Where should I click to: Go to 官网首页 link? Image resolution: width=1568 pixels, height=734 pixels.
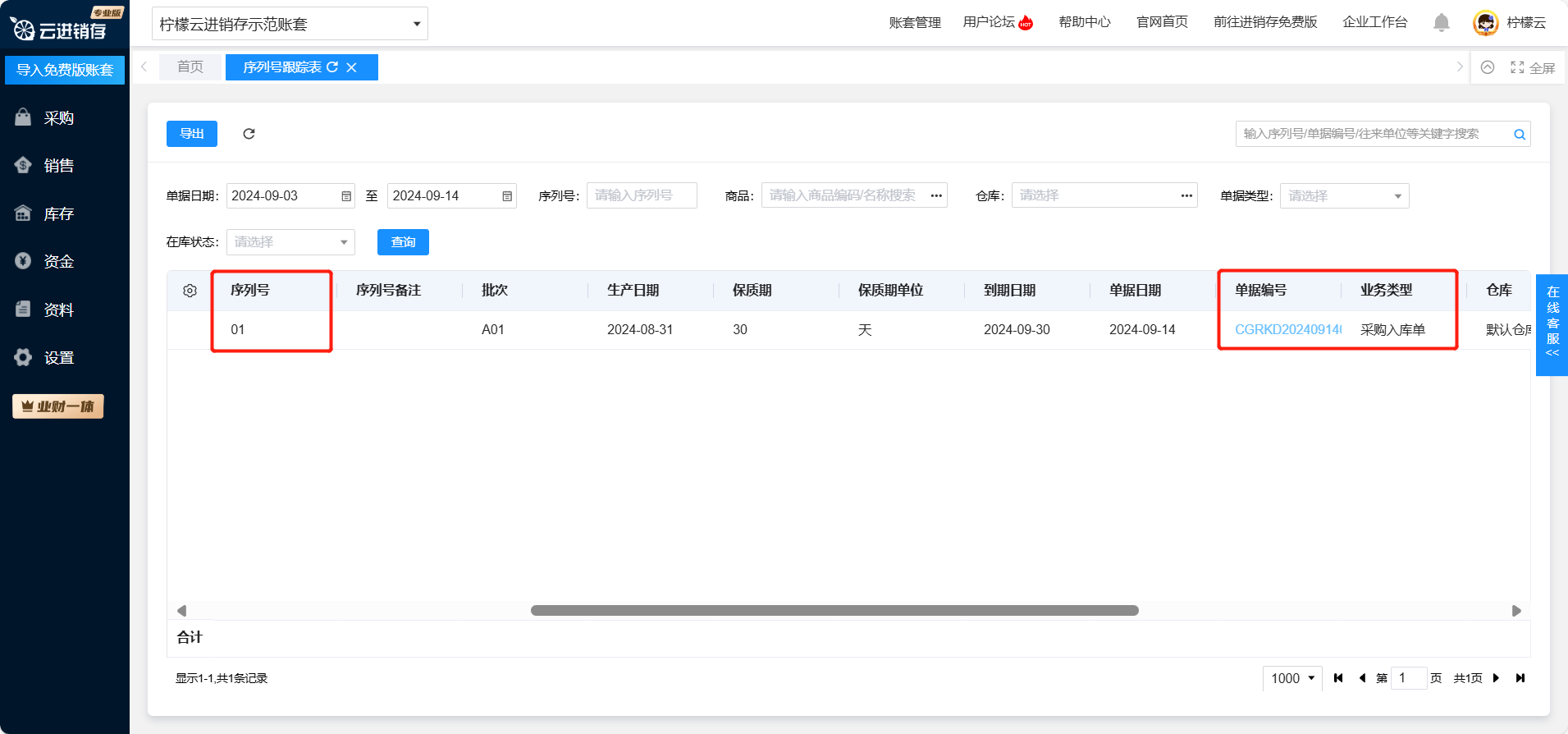[1162, 22]
